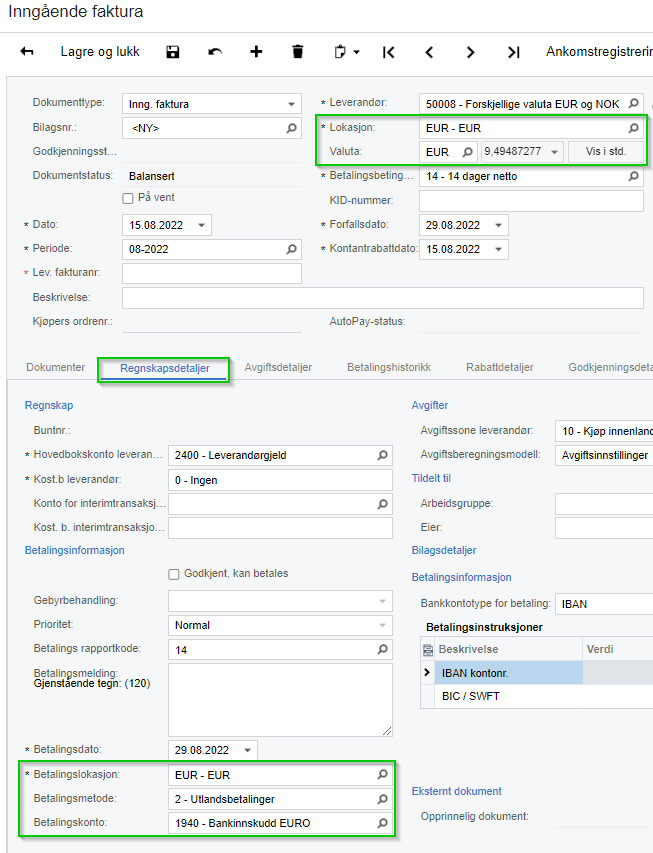653x853 pixels.
Task: Click the undo arrow icon
Action: click(x=215, y=52)
